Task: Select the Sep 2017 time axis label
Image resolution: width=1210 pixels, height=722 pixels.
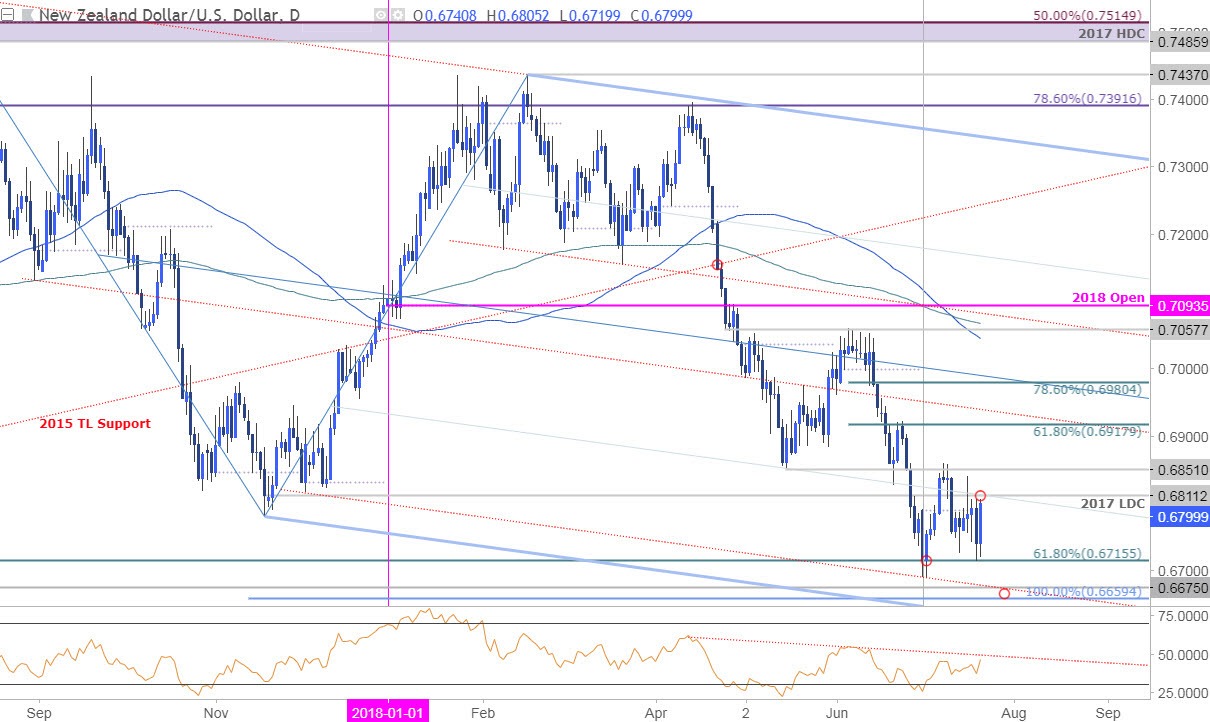Action: pyautogui.click(x=39, y=712)
